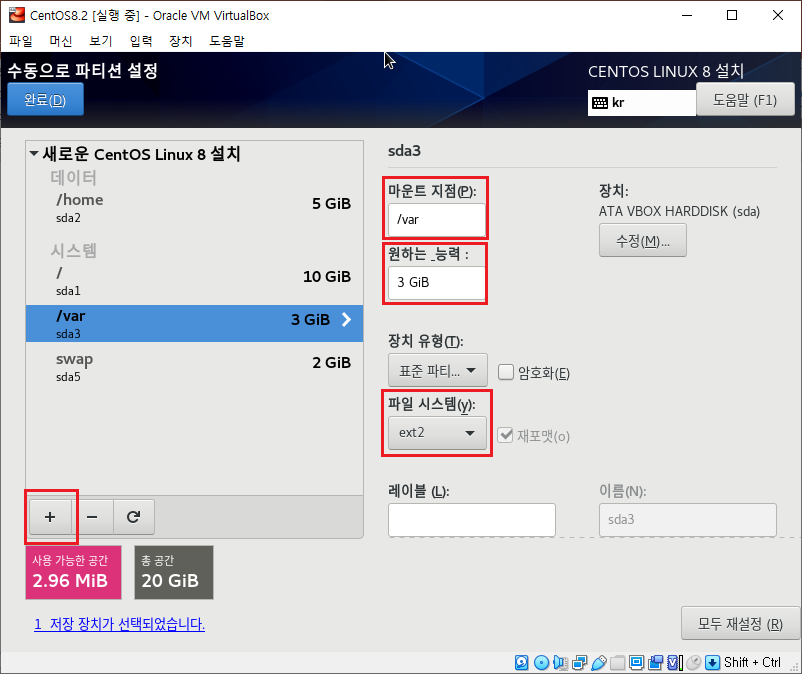Toggle the 재포맷 reformat checkbox
This screenshot has height=674, width=802.
coord(505,435)
